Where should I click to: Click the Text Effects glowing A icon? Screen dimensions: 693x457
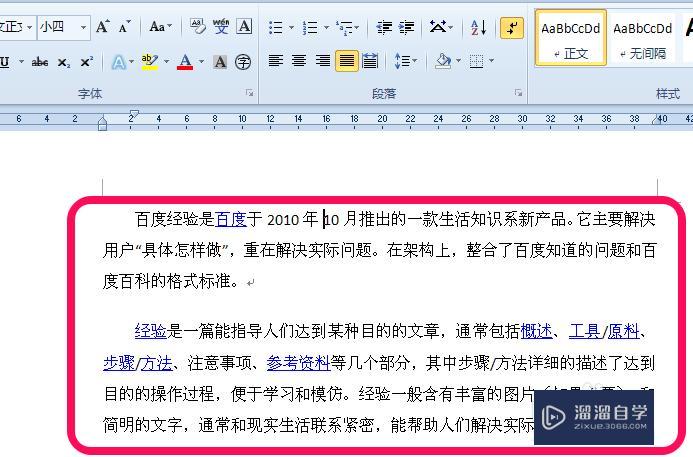(x=118, y=62)
